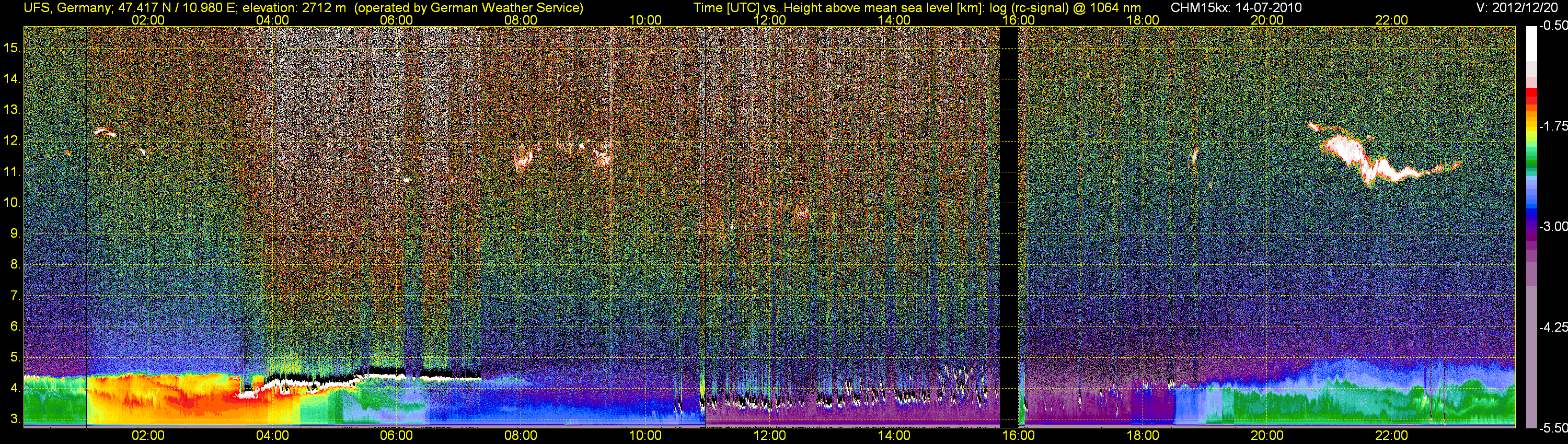Click the "10." km height axis label
1568x444 pixels.
(x=12, y=203)
